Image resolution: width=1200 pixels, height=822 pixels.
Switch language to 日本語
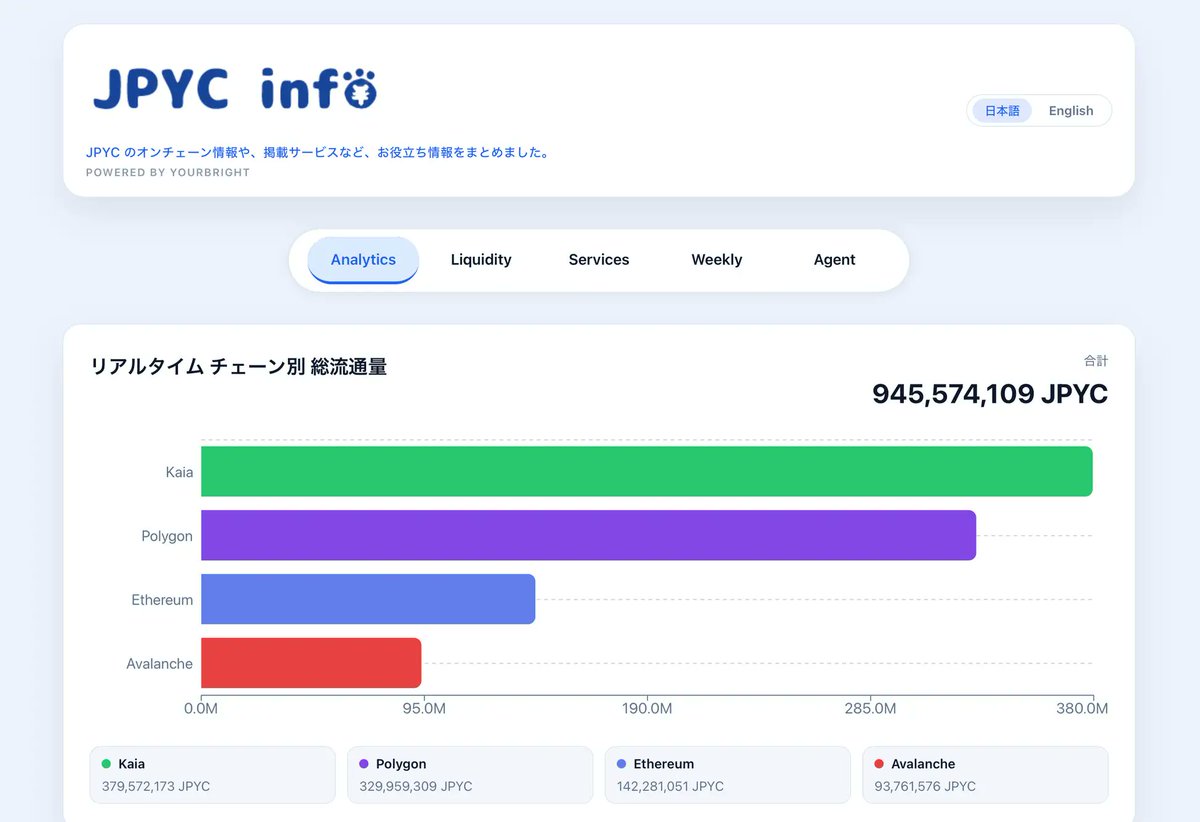[x=1002, y=111]
